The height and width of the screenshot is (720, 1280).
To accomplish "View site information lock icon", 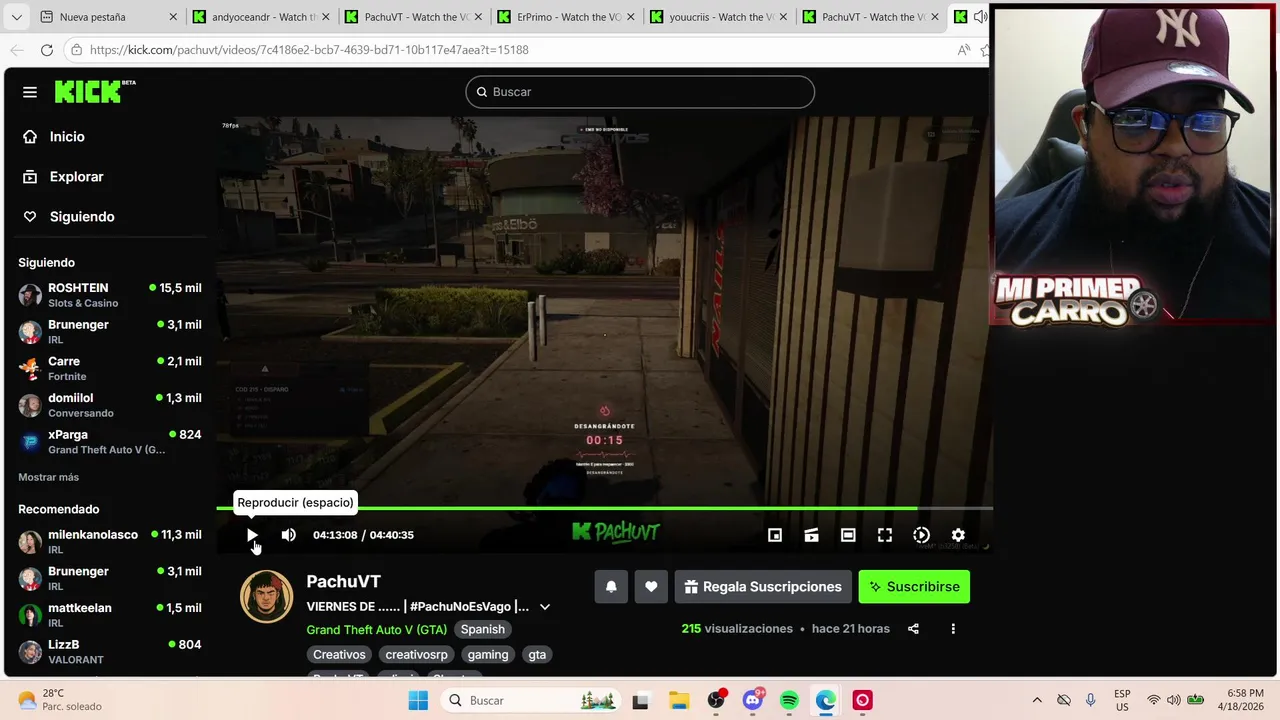I will coord(76,50).
